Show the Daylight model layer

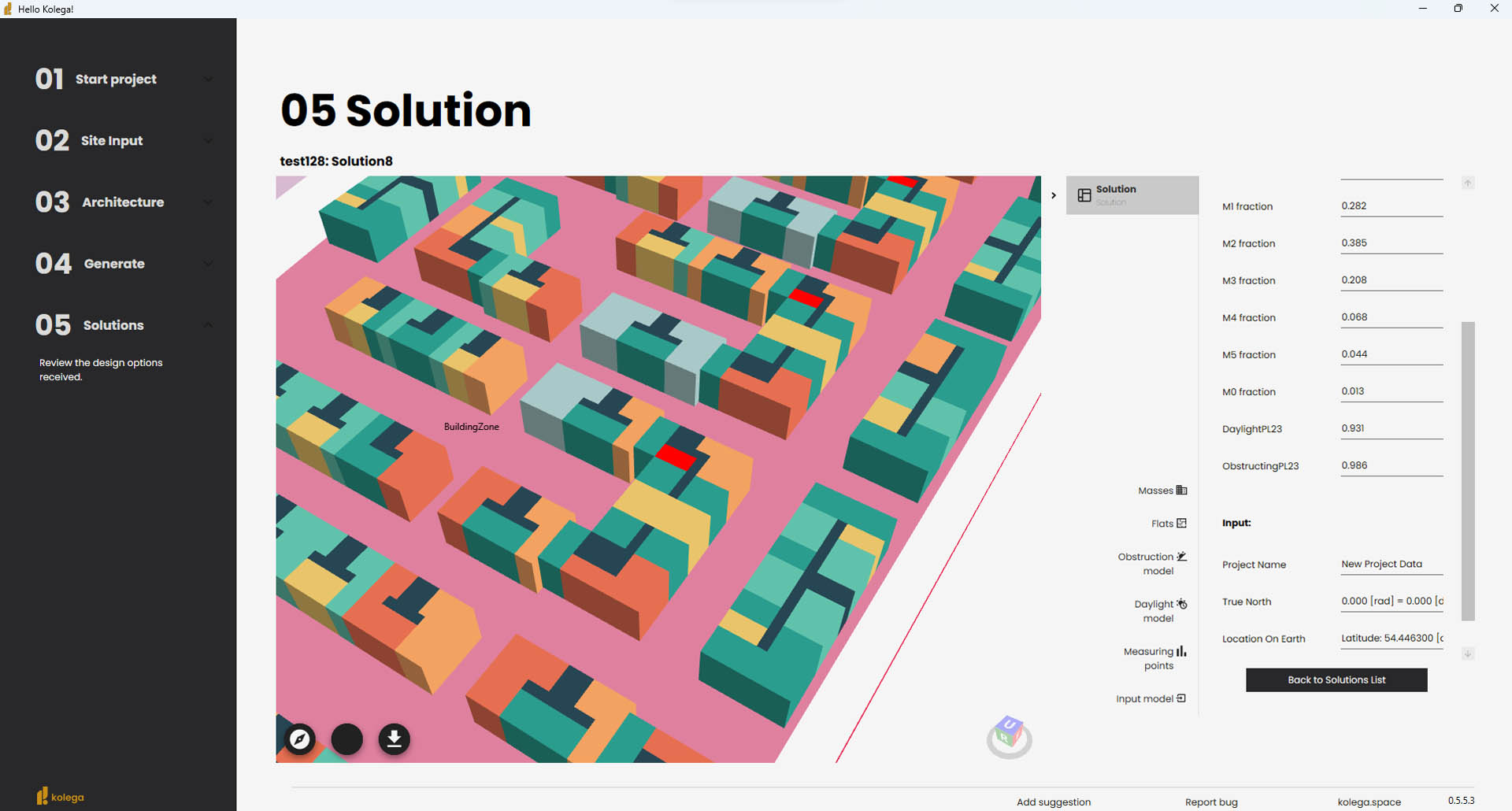1159,611
